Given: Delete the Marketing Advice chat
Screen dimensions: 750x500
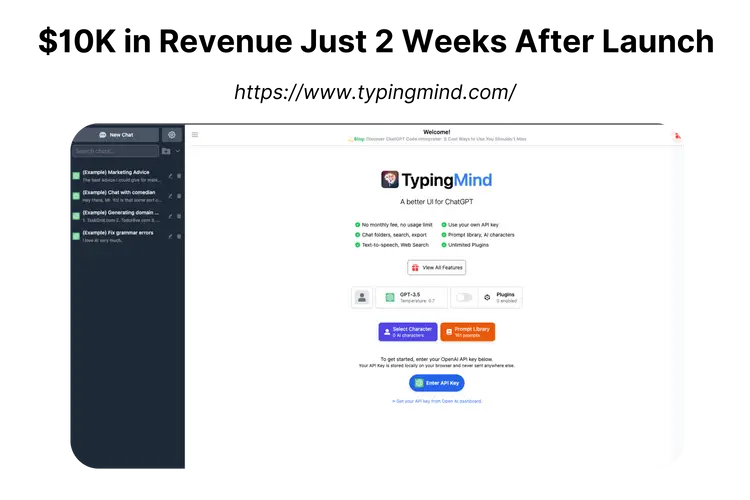Looking at the screenshot, I should pos(179,176).
